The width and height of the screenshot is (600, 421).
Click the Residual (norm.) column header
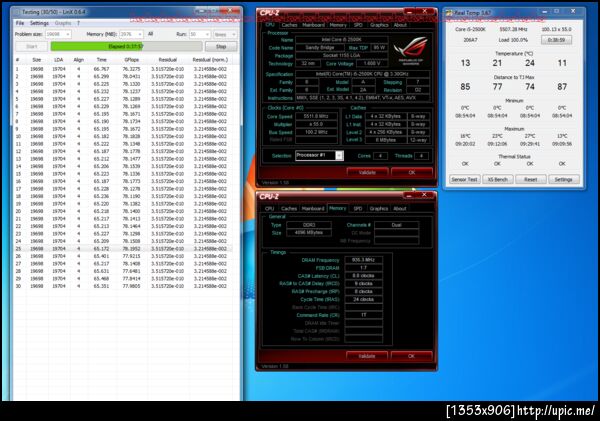click(x=210, y=60)
